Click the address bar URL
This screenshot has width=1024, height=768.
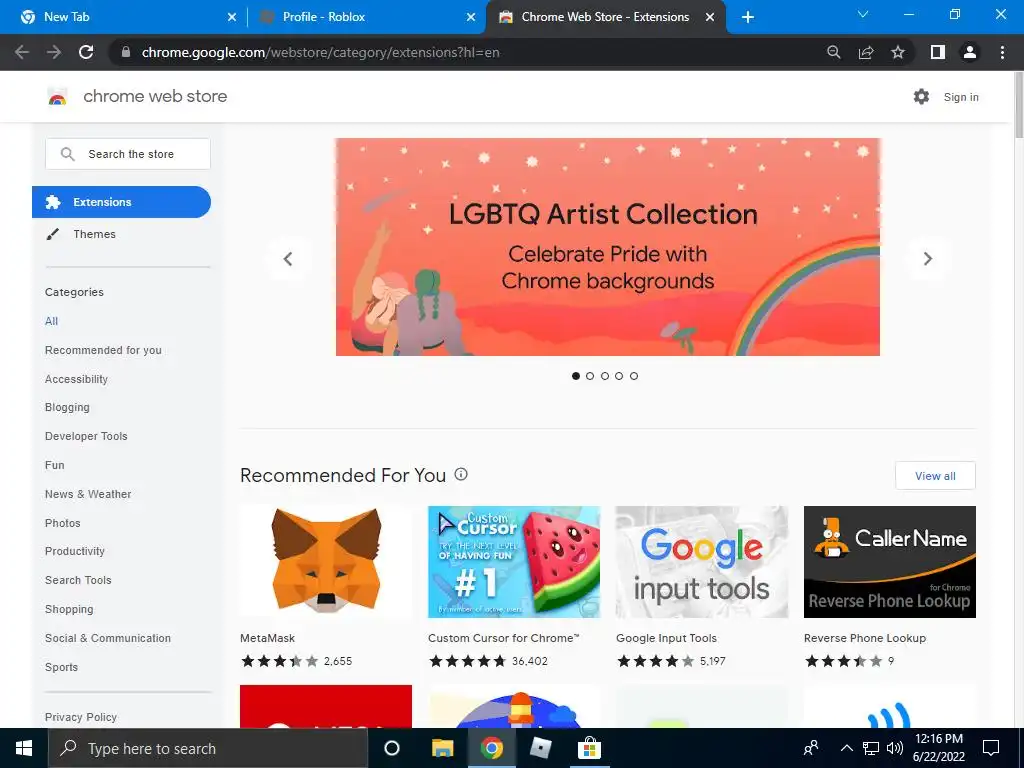pos(320,52)
